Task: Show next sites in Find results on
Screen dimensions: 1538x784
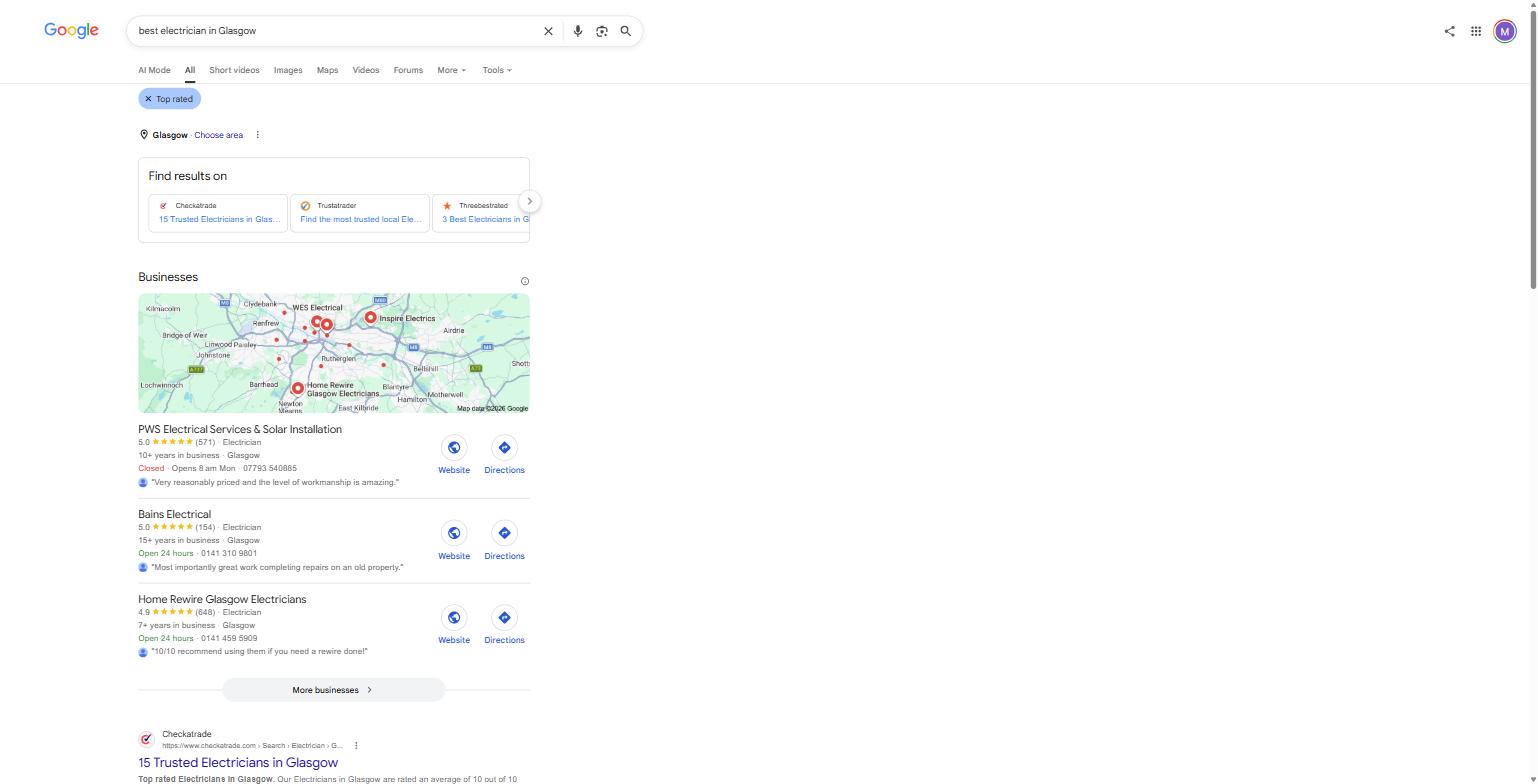Action: point(530,201)
